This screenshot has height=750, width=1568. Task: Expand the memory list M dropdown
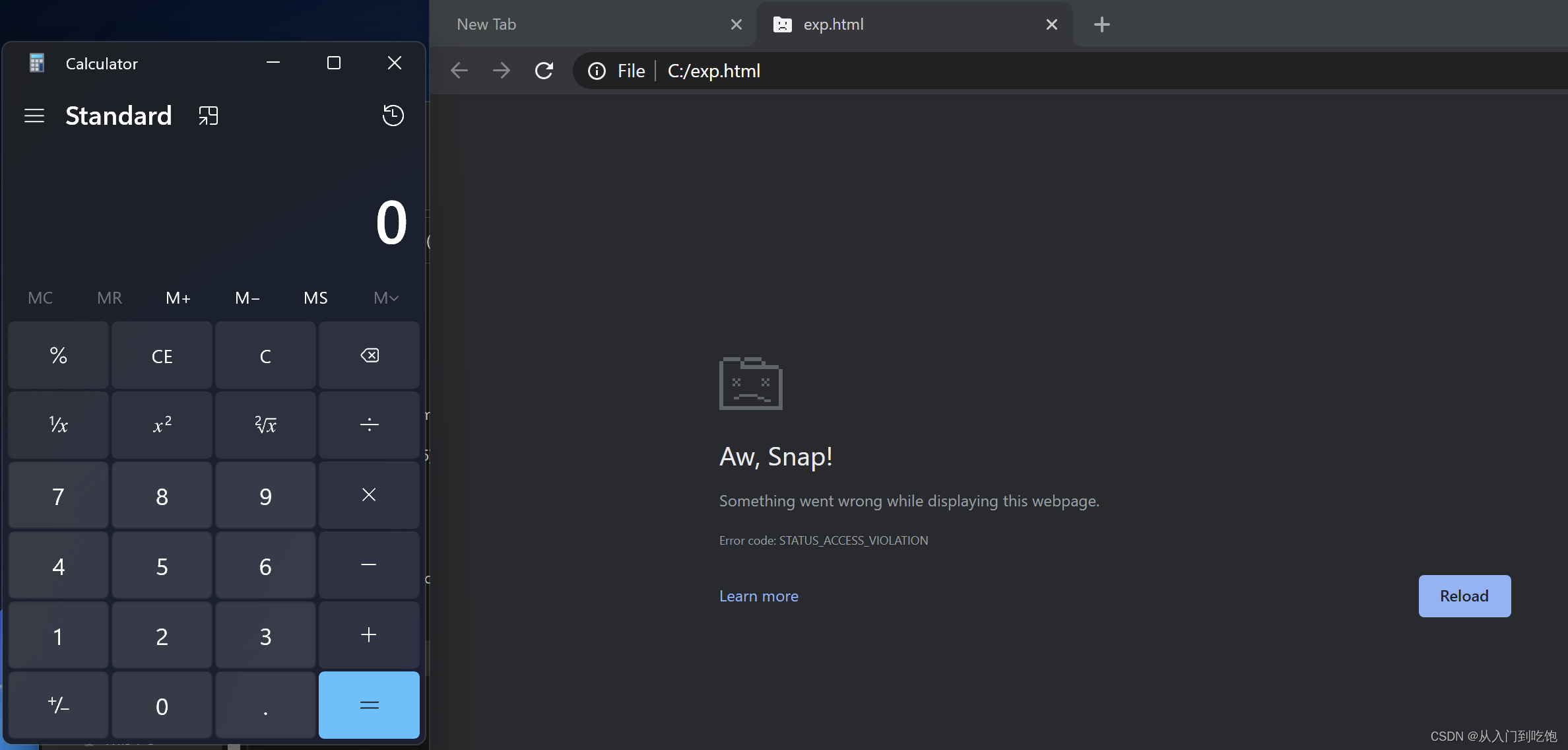pos(386,298)
